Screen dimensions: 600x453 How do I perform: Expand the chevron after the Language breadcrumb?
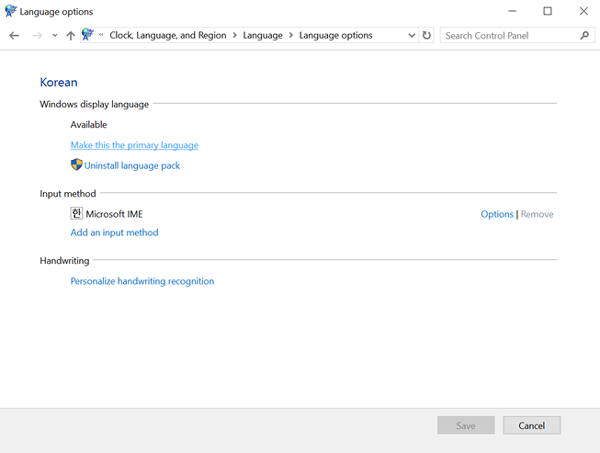pos(292,35)
